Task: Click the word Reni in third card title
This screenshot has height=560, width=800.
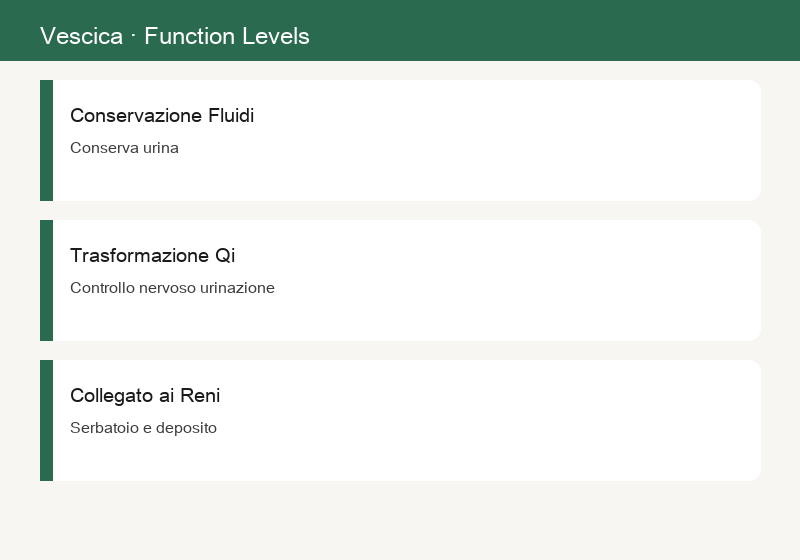Action: [x=199, y=396]
